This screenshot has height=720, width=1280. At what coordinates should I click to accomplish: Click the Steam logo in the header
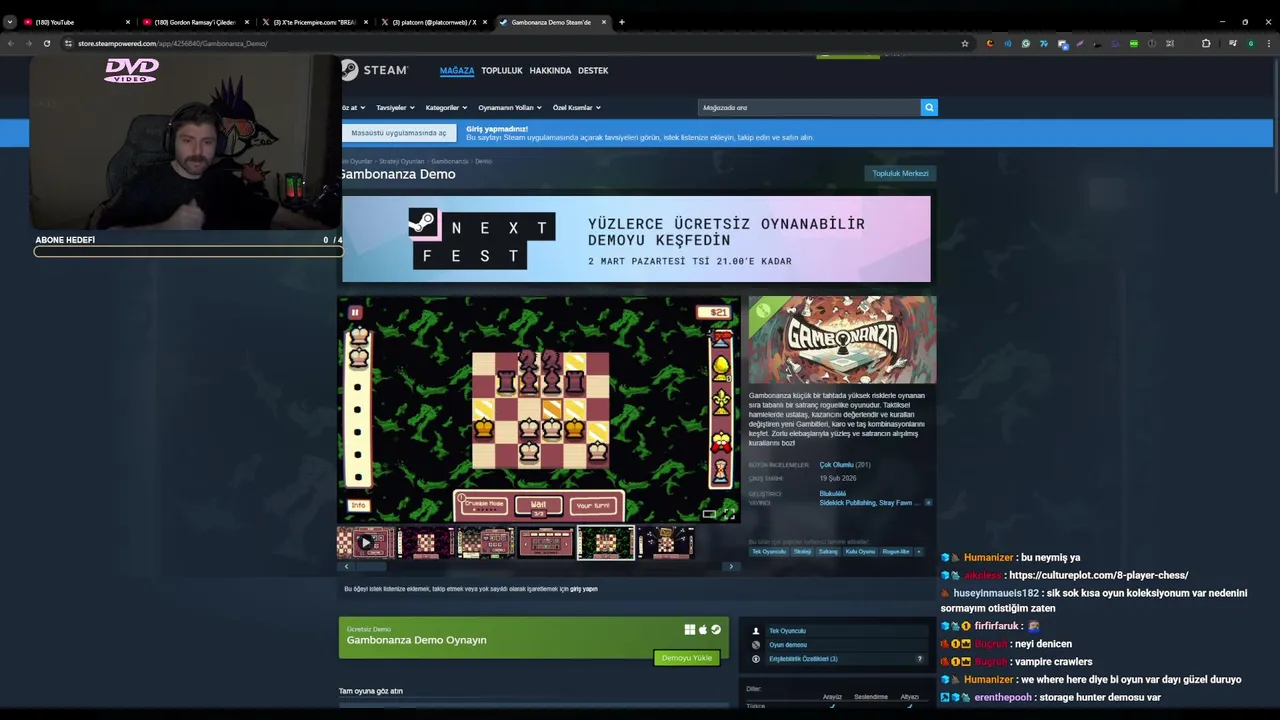(x=375, y=70)
